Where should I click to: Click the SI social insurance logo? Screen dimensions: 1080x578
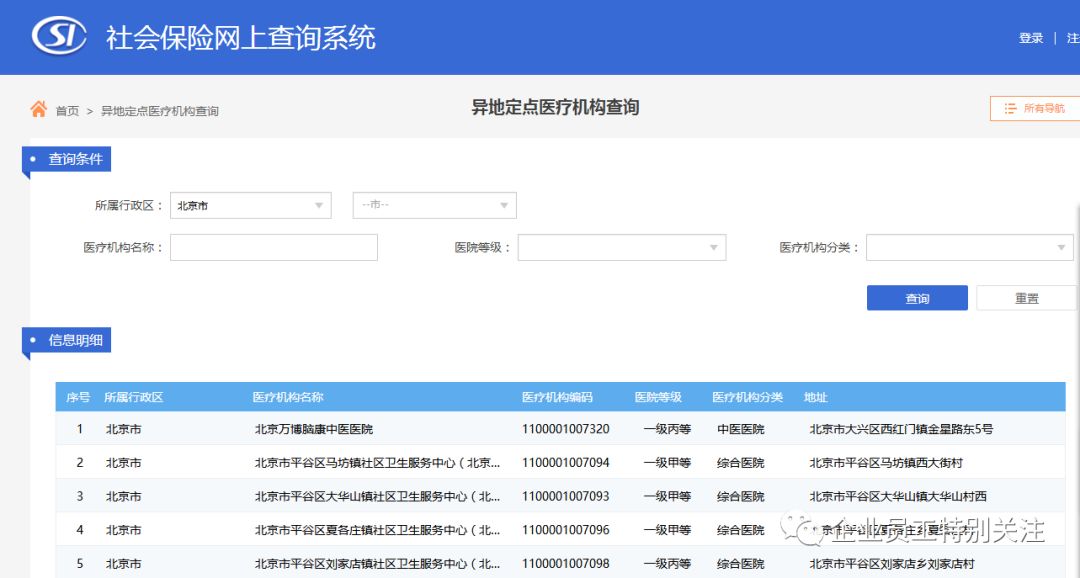[59, 36]
